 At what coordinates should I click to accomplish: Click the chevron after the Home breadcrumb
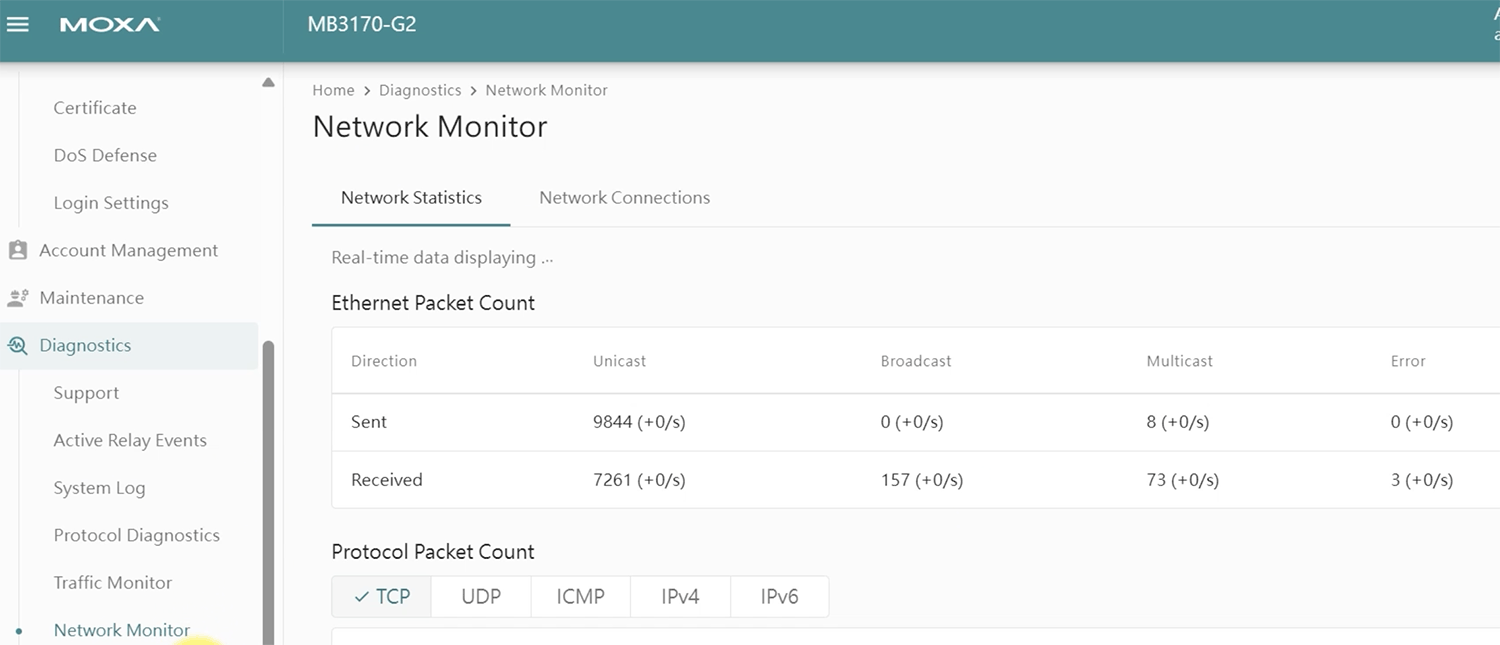point(366,90)
